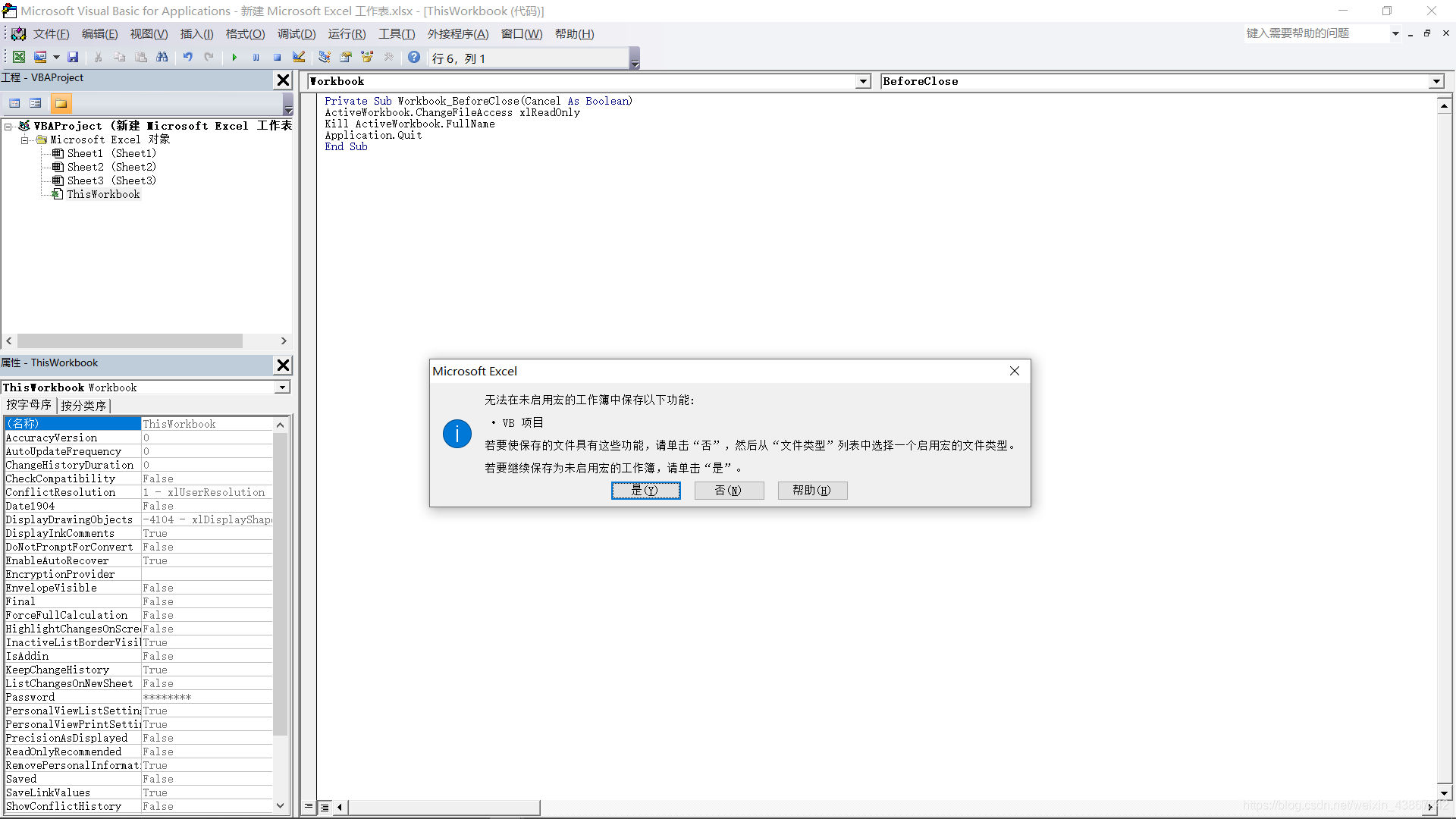Click the Insert UserForm toolbar icon
Viewport: 1456px width, 819px height.
[x=40, y=57]
